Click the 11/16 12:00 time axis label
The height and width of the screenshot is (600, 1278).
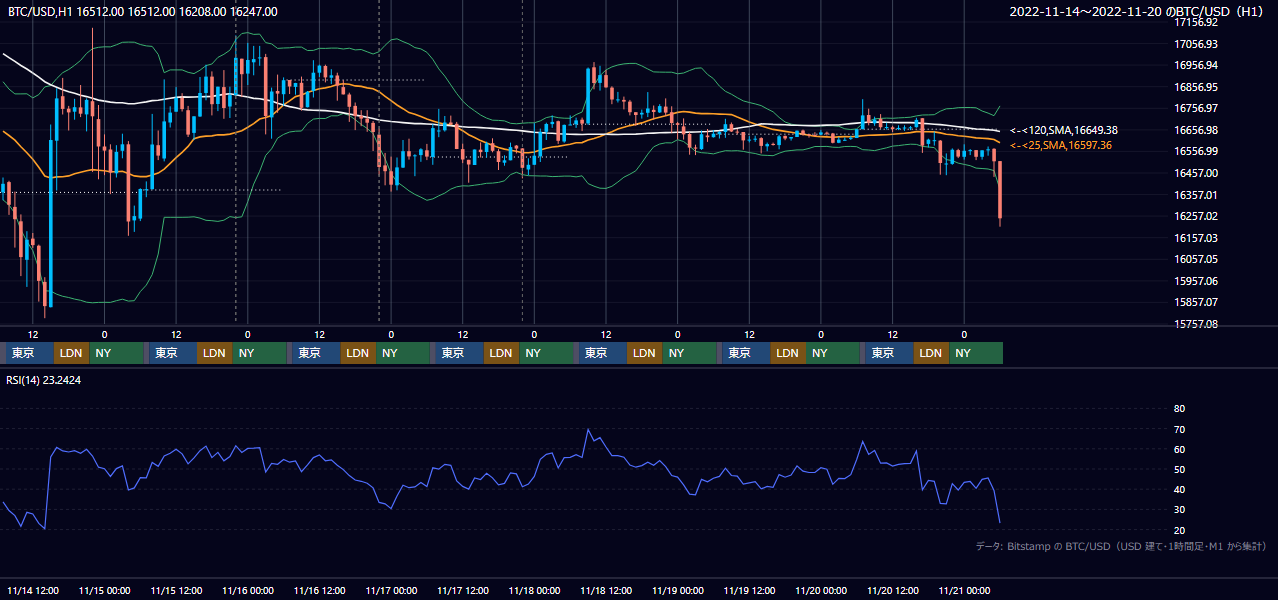click(x=320, y=591)
